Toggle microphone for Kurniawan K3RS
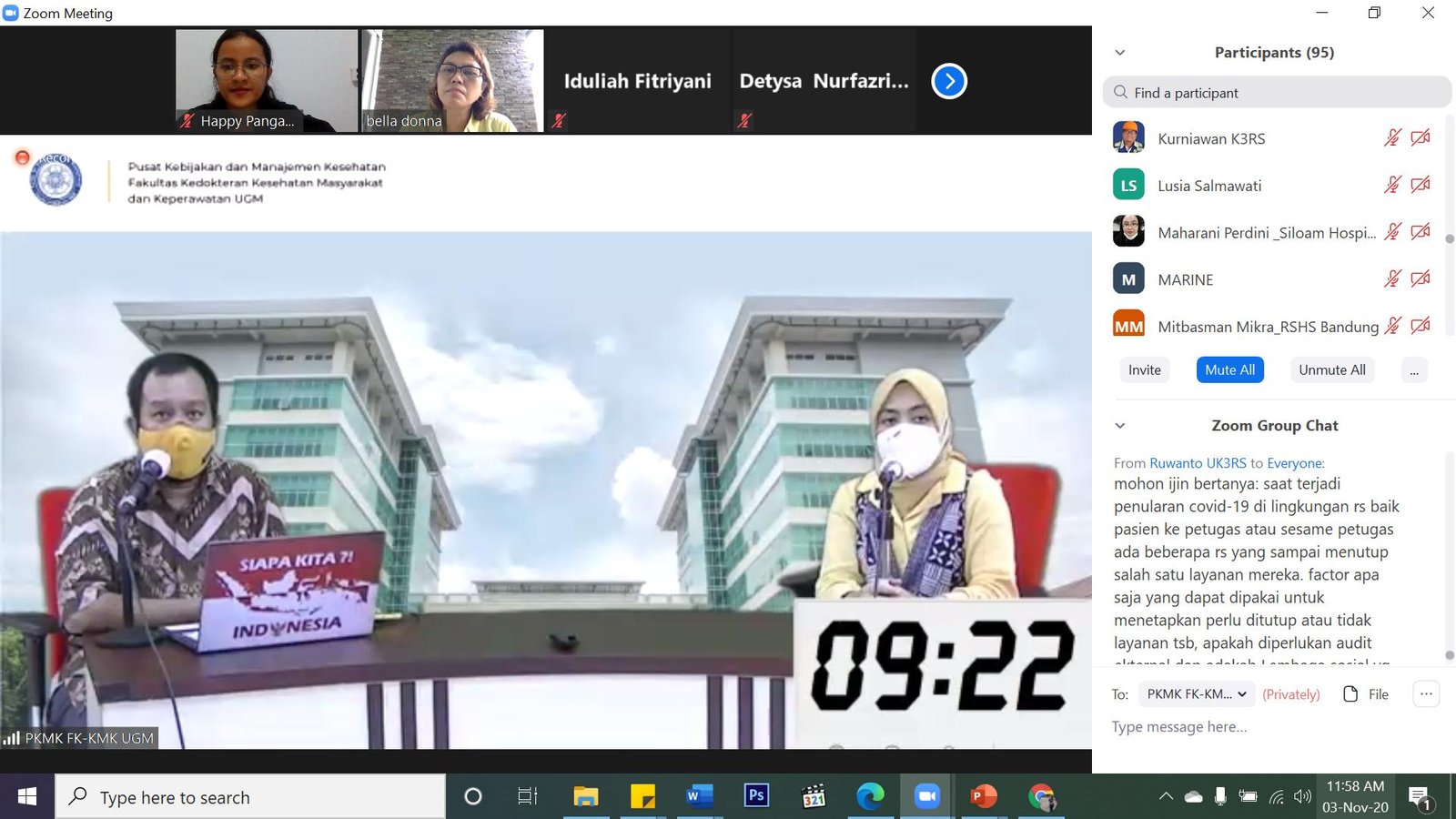The image size is (1456, 819). coord(1392,138)
